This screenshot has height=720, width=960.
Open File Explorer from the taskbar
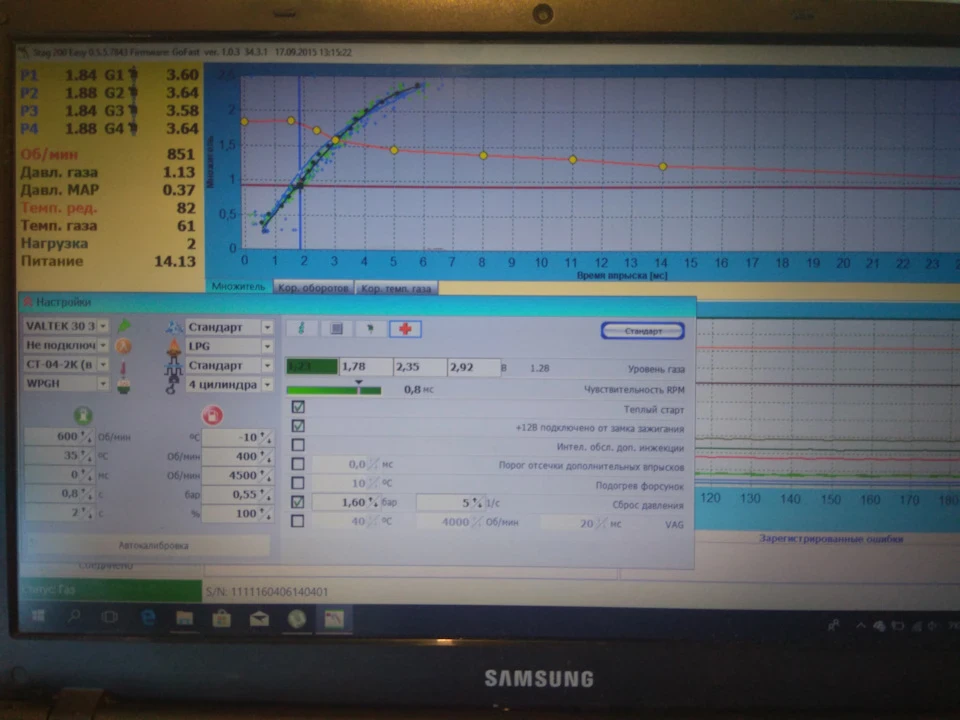click(184, 618)
